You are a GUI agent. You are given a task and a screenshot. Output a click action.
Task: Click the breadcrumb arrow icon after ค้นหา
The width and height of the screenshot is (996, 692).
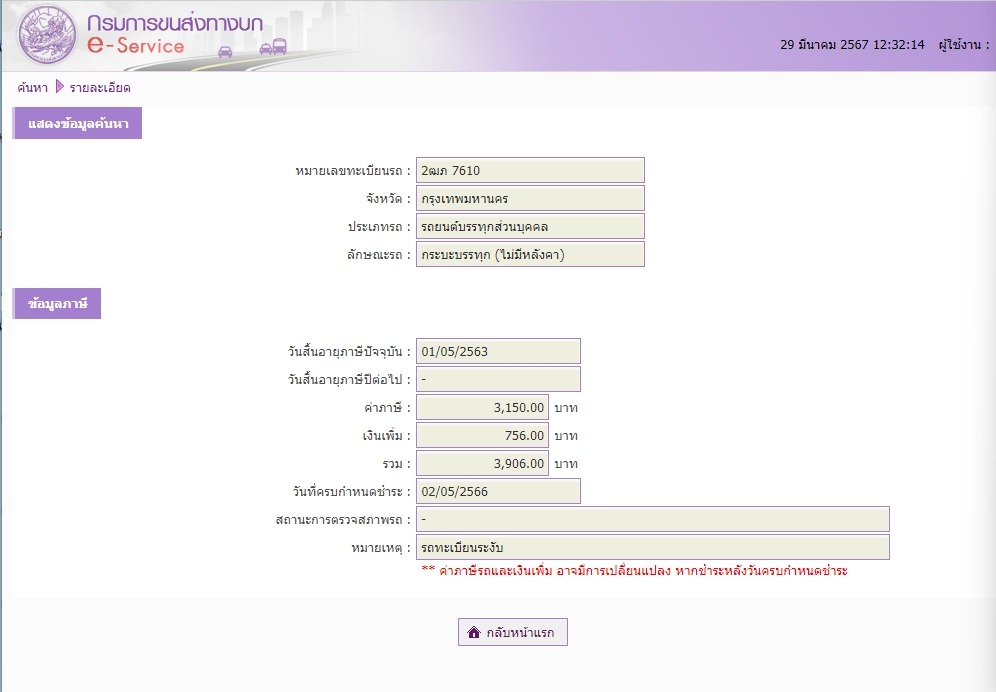[x=60, y=86]
